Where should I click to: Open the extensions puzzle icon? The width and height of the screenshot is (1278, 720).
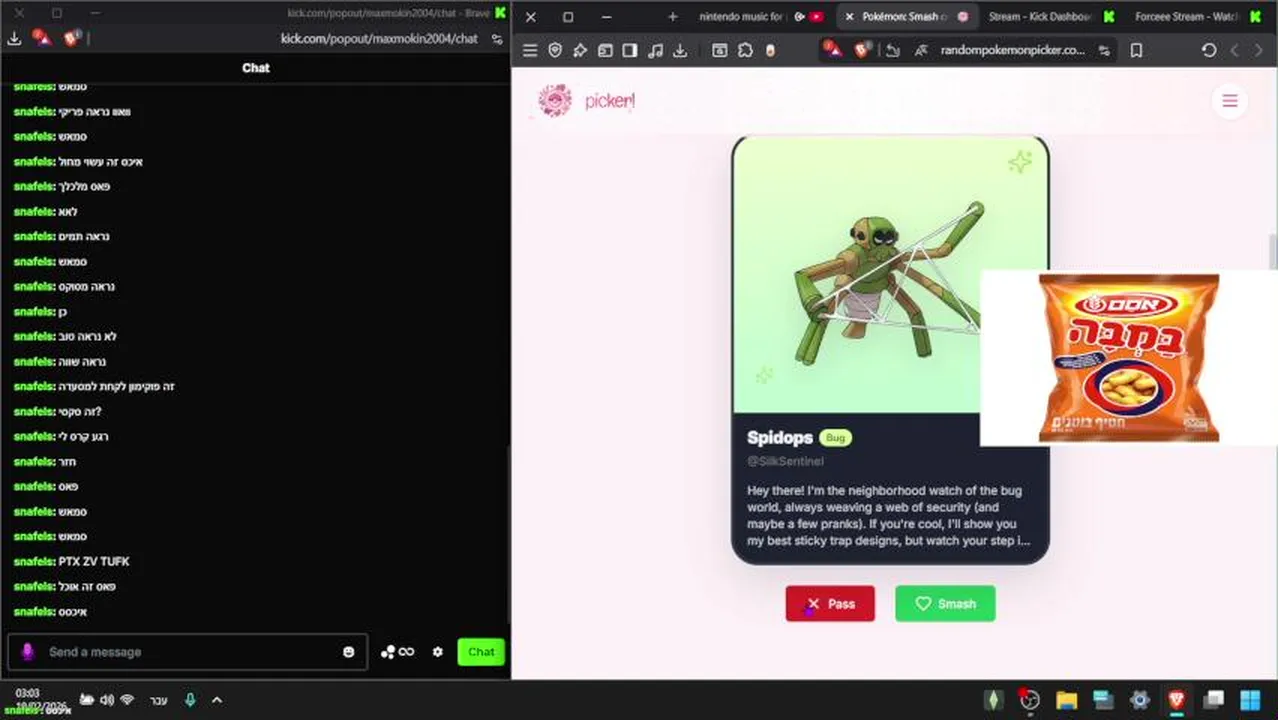tap(745, 50)
